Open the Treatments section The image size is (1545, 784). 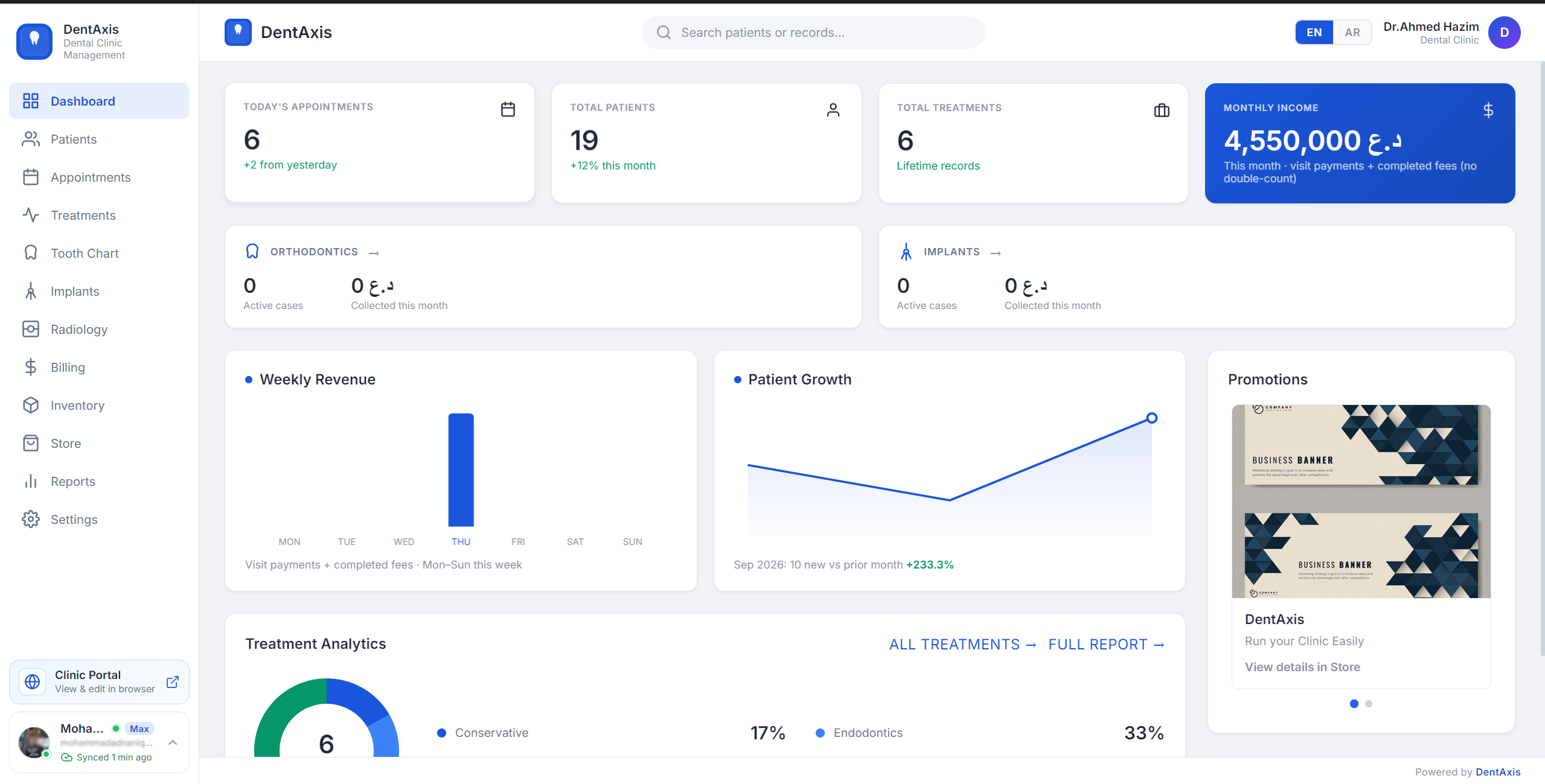99,215
